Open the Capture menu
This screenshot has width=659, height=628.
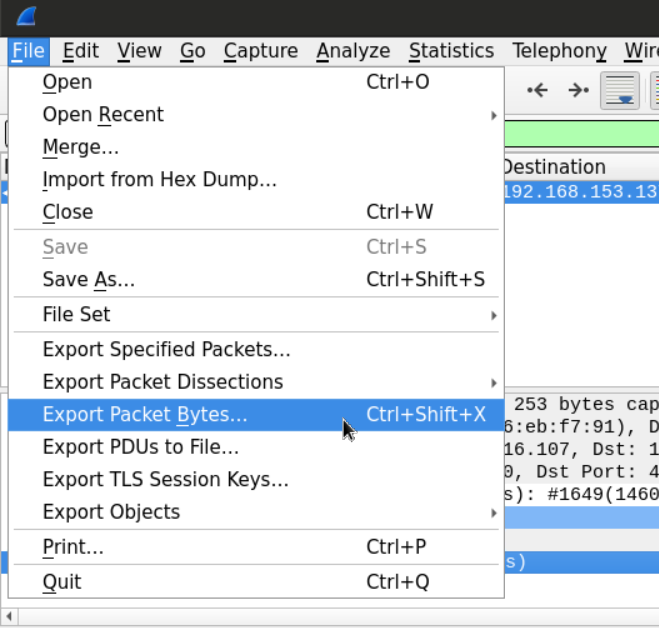(260, 51)
